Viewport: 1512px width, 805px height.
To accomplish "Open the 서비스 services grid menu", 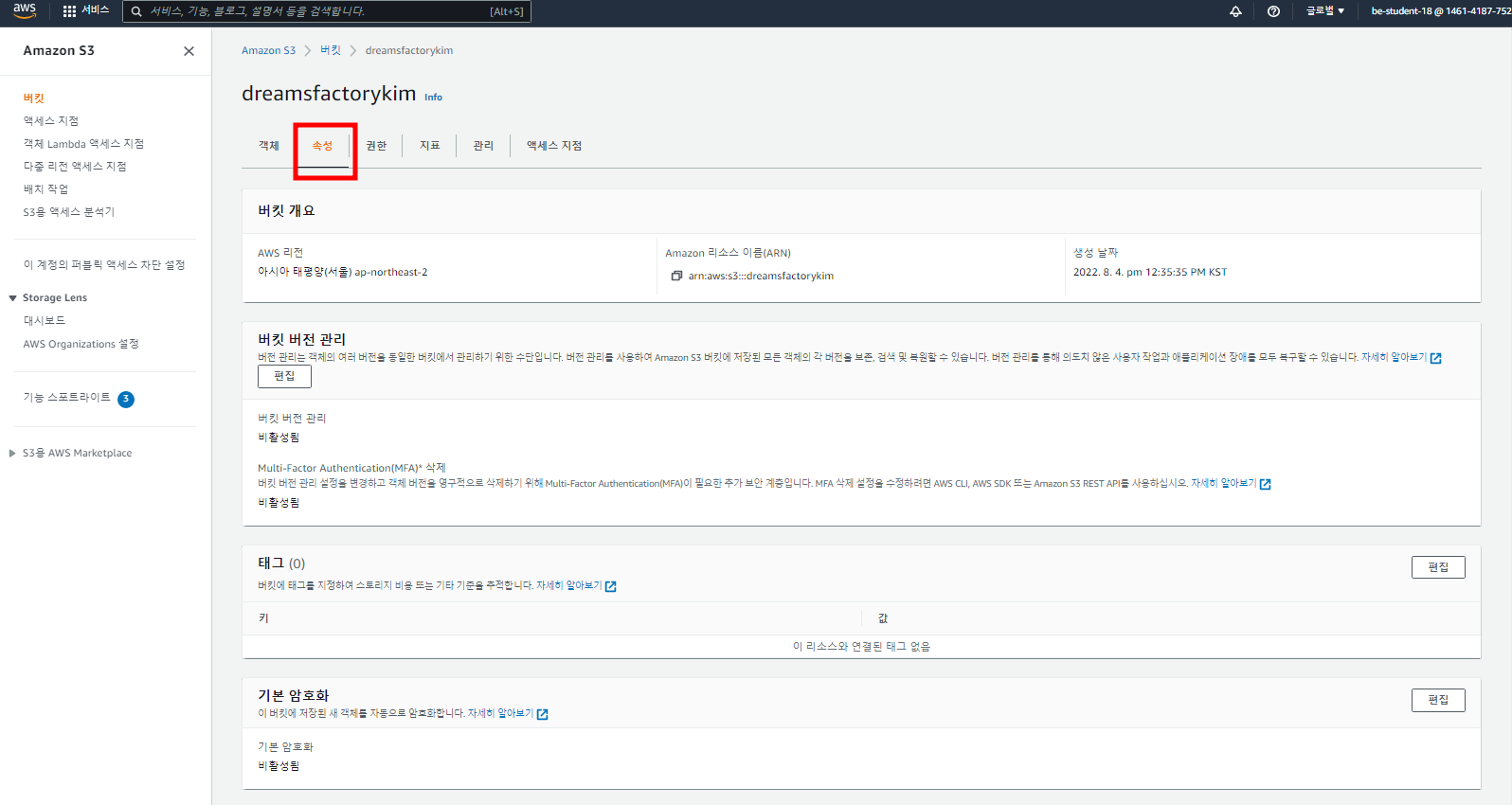I will (85, 10).
